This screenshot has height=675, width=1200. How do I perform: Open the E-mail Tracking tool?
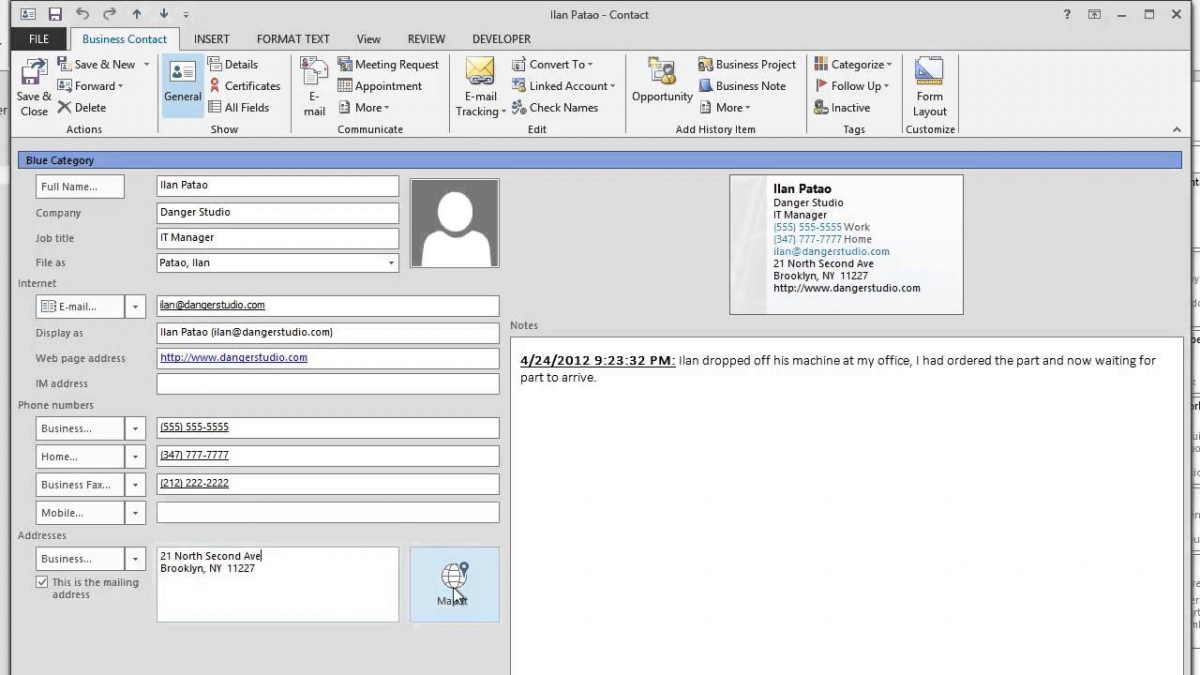click(480, 87)
